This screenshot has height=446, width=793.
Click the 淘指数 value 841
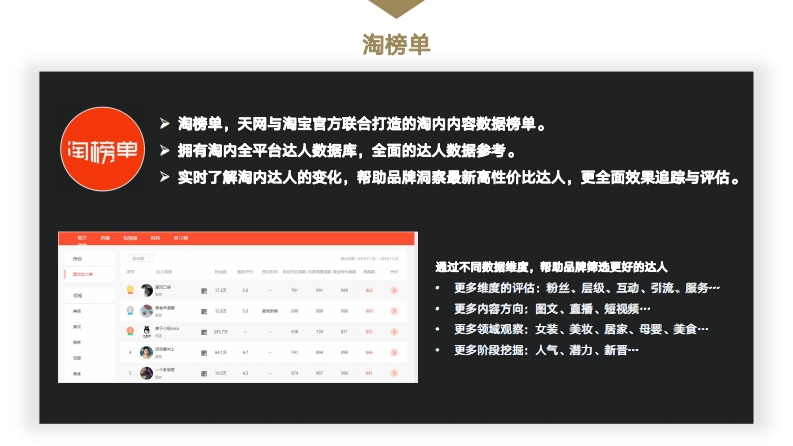pos(369,374)
